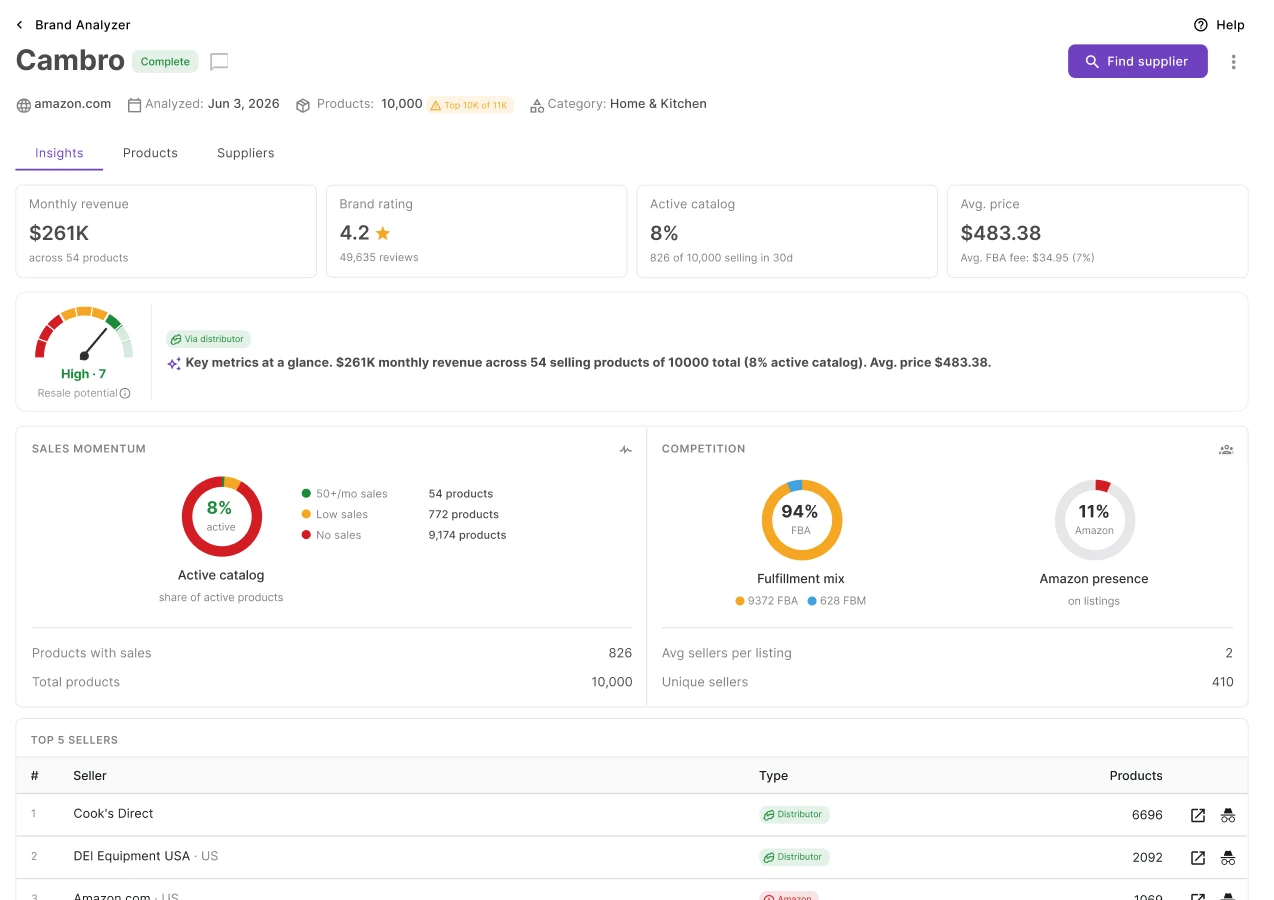Click DEI Equipment USA spy icon
The image size is (1274, 900).
click(x=1228, y=858)
